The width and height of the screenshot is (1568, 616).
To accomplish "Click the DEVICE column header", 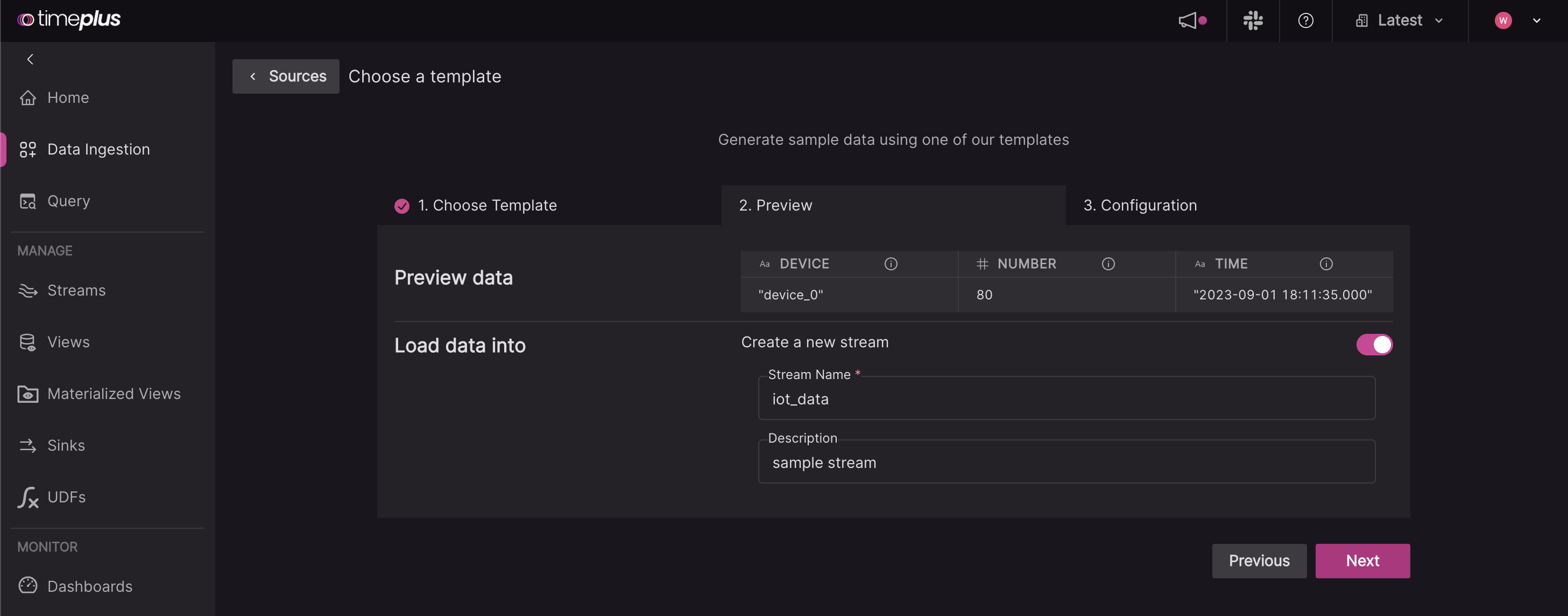I will (x=849, y=264).
